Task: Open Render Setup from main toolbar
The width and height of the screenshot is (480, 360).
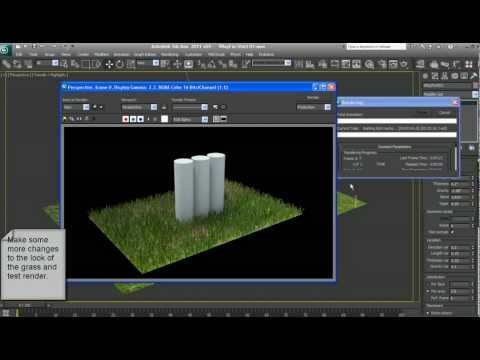Action: point(382,64)
